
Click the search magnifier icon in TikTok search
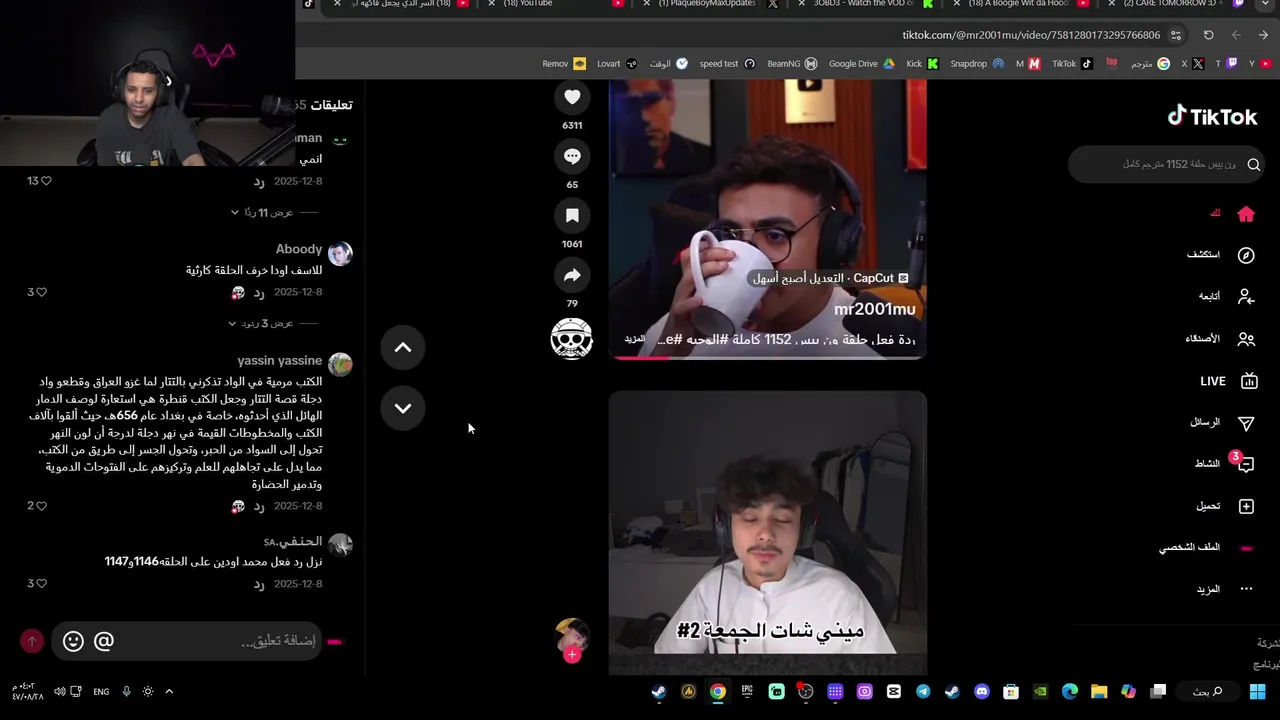click(x=1254, y=164)
